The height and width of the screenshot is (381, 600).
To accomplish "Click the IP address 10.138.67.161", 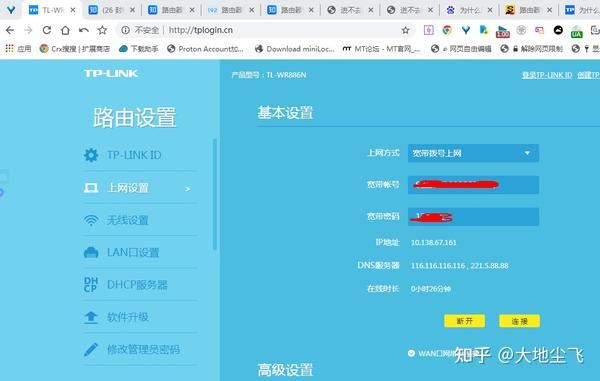I will tap(434, 243).
